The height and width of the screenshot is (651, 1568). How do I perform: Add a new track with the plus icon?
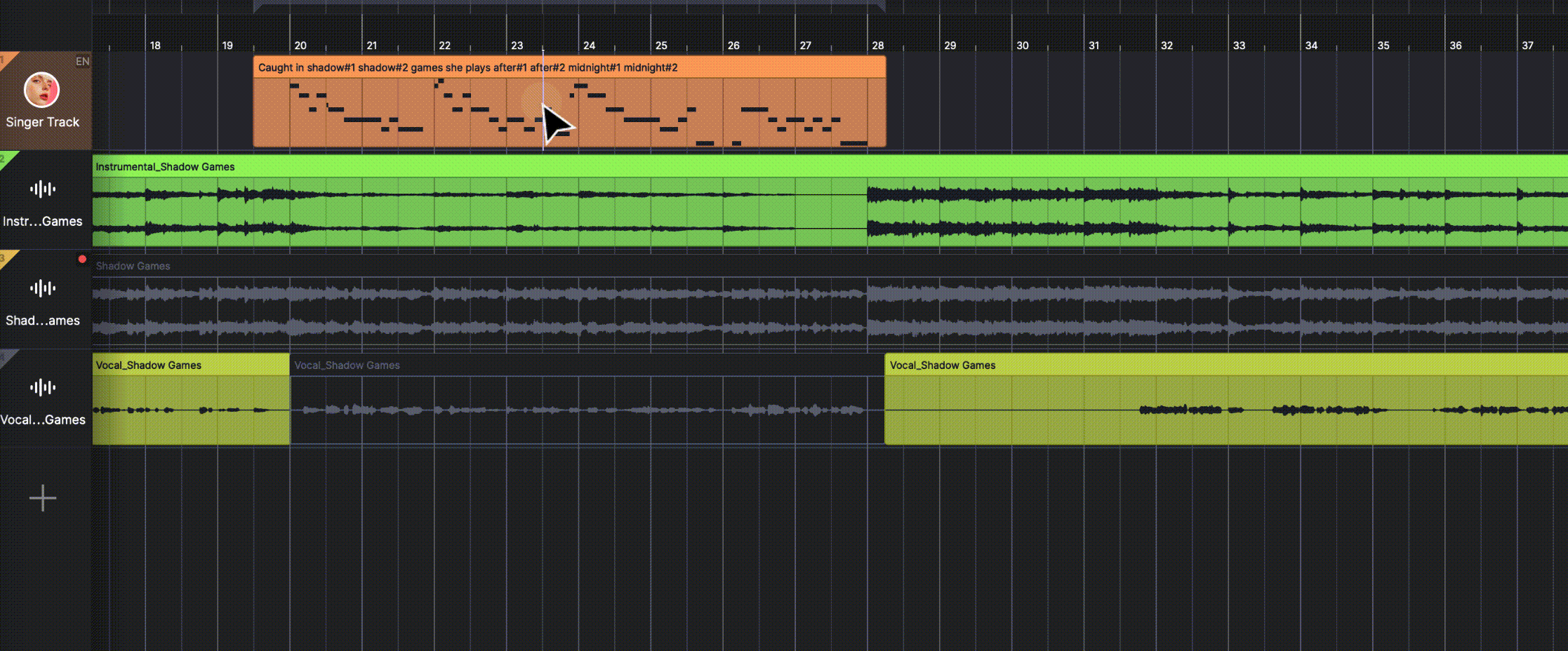(43, 498)
